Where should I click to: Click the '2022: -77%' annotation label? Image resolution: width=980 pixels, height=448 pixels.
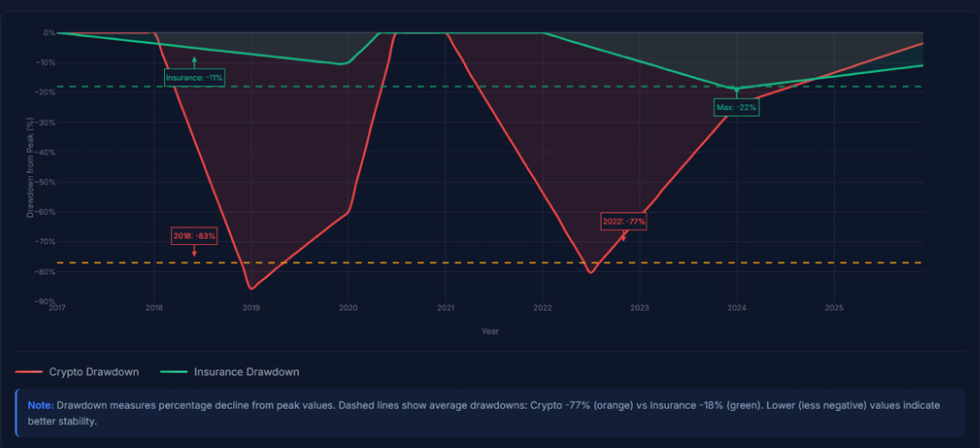pos(624,222)
